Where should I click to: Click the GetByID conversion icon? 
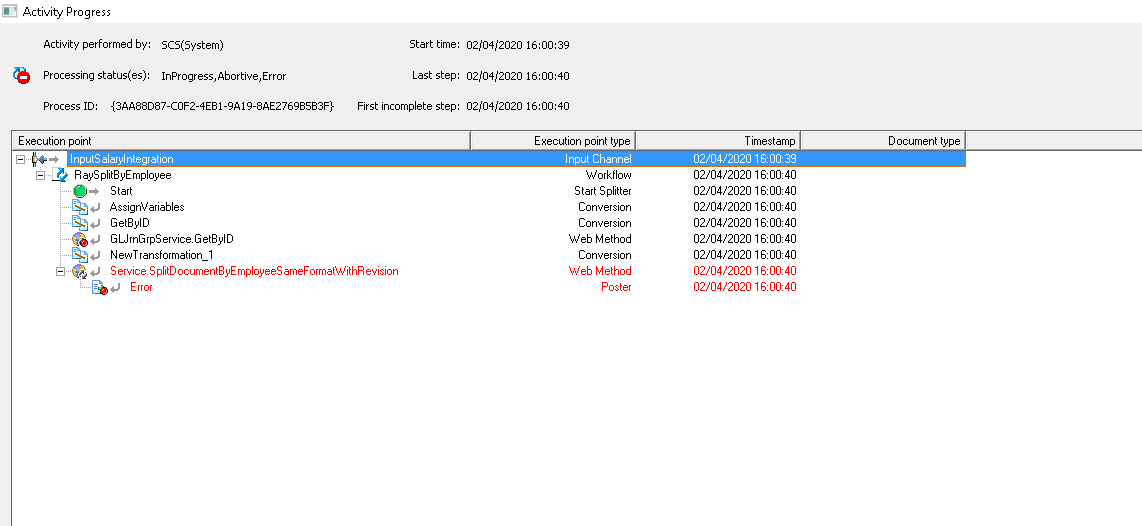point(80,223)
